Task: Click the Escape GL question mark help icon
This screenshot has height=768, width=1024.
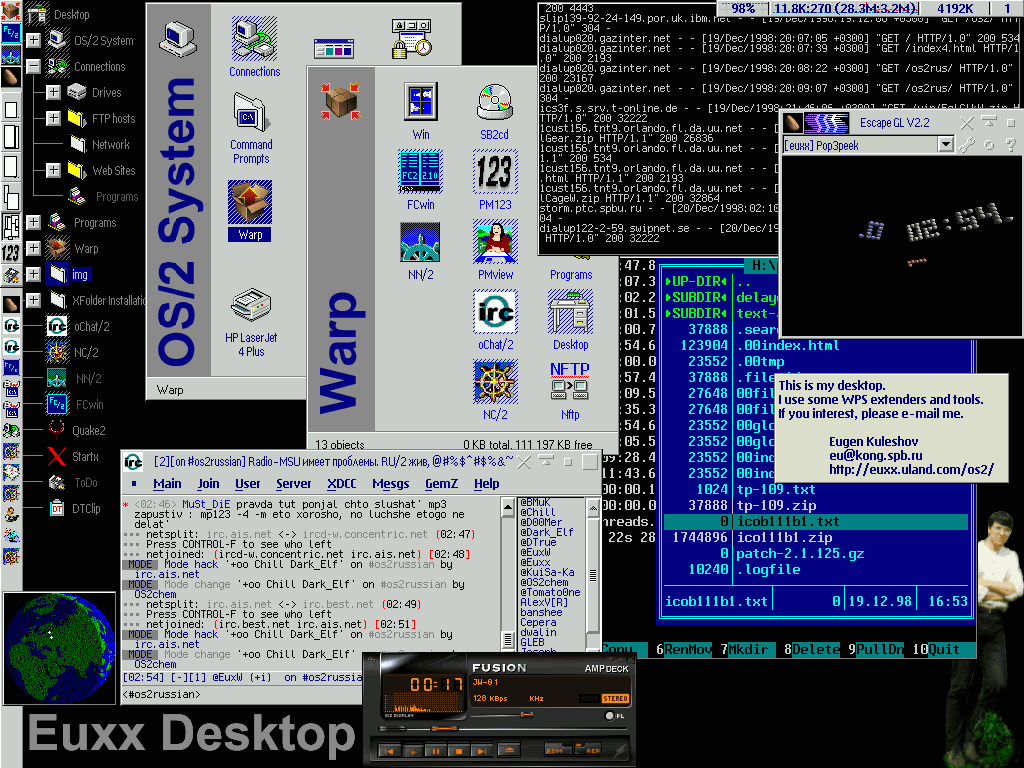Action: (1010, 145)
